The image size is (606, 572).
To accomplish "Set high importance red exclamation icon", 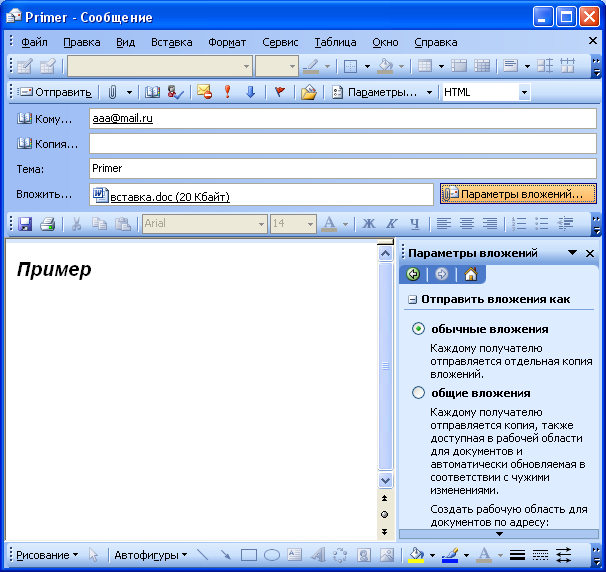I will point(227,92).
